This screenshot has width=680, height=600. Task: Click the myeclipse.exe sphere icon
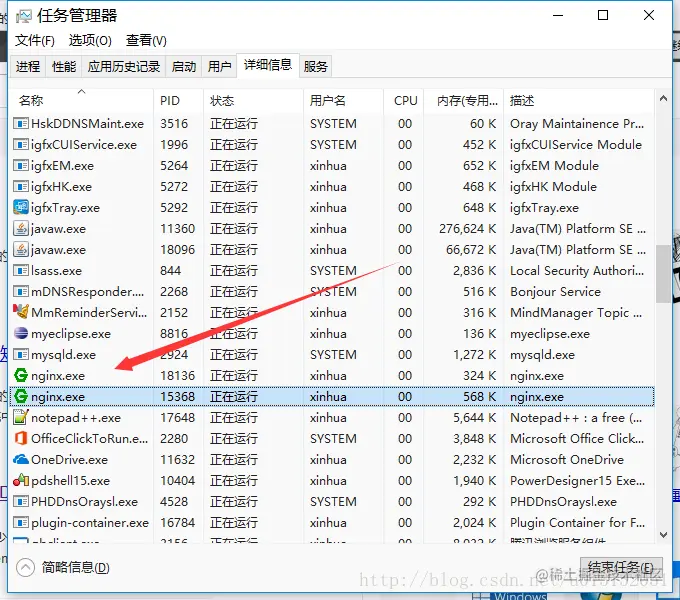tap(21, 333)
